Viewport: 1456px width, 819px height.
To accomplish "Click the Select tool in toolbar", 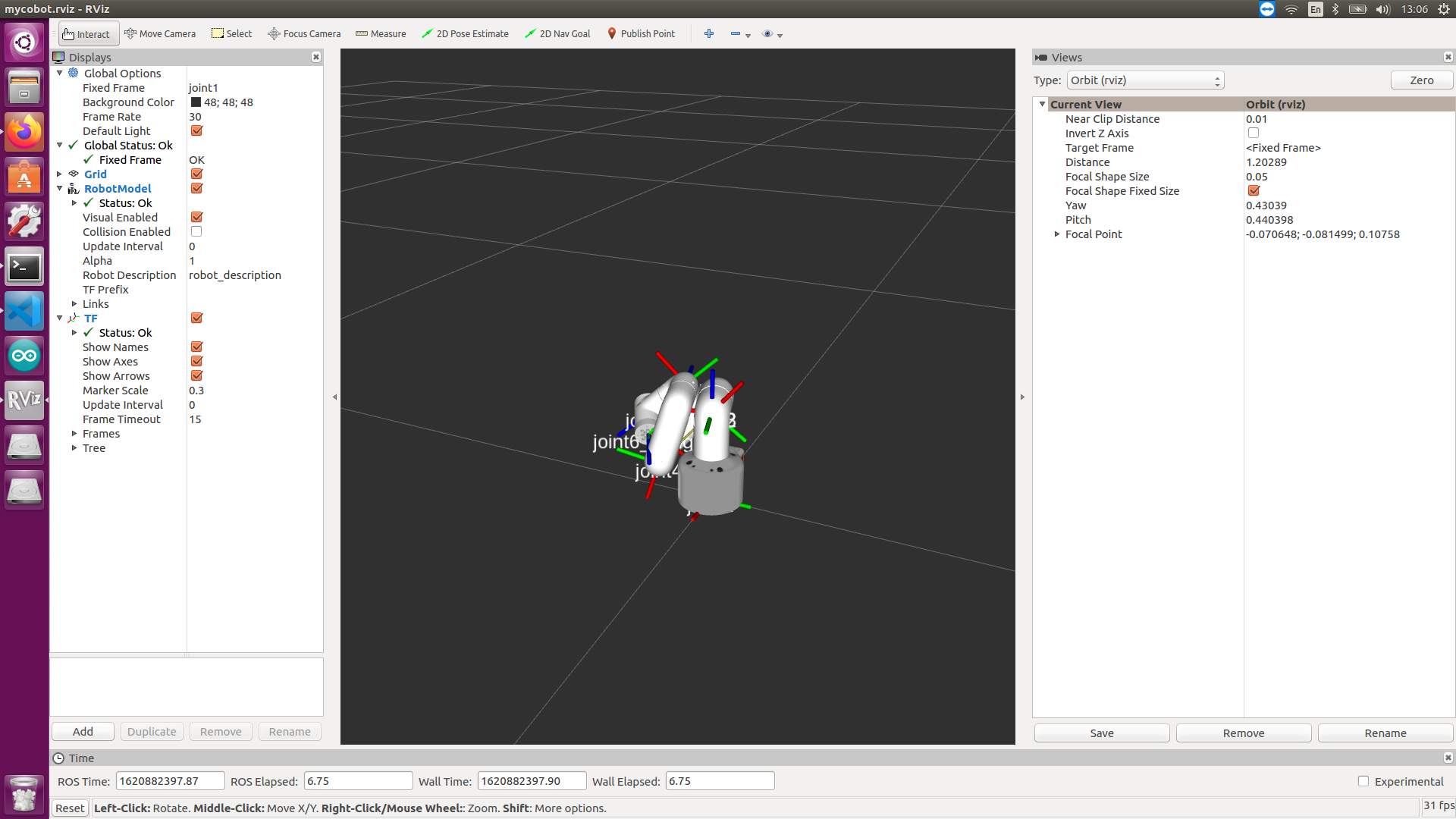I will click(231, 34).
